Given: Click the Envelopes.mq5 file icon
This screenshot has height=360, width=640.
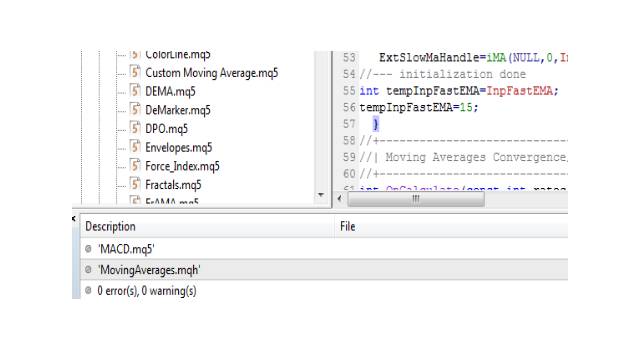Looking at the screenshot, I should 135,147.
